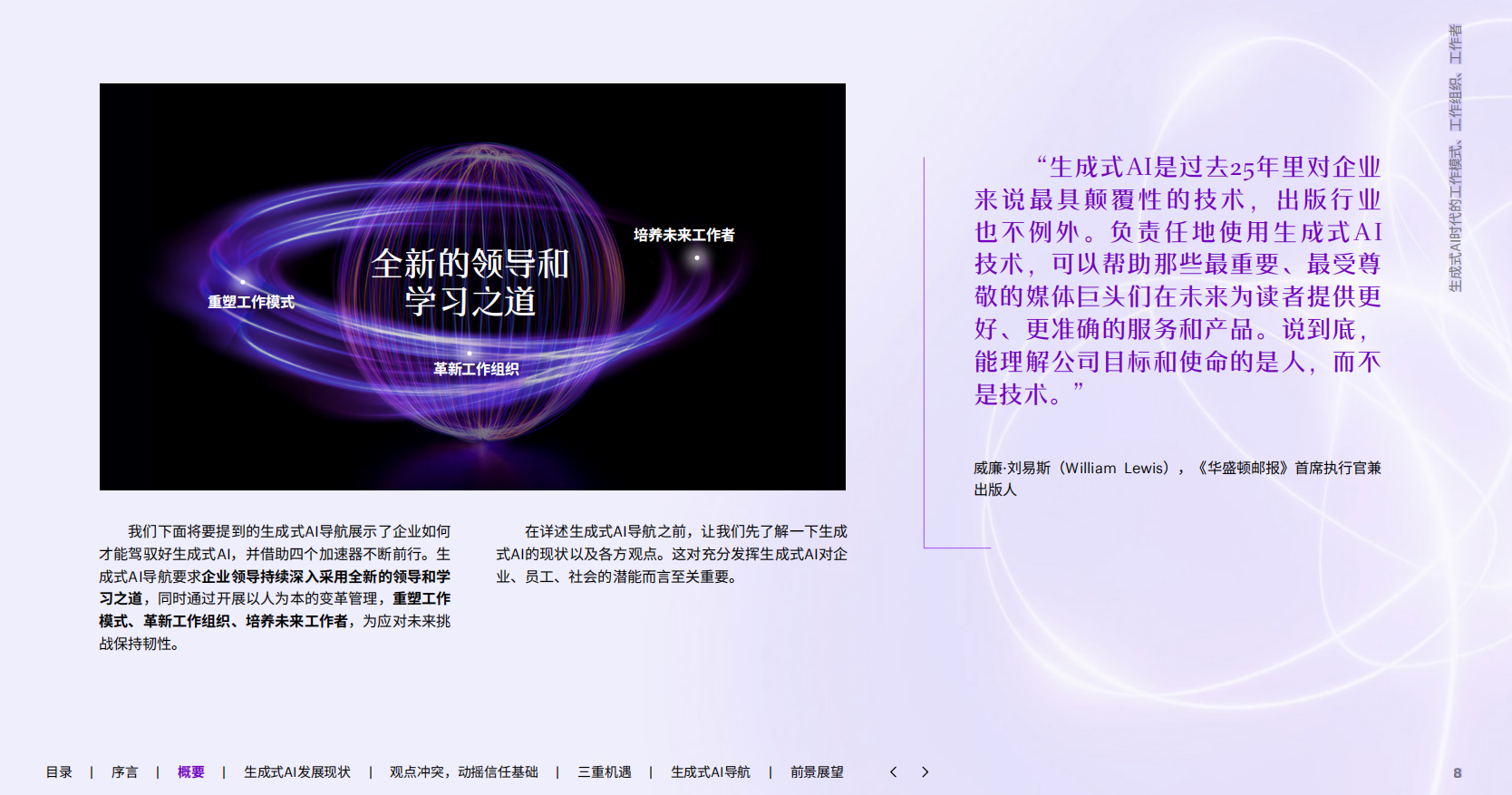The image size is (1512, 795).
Task: Jump to the 序言 section
Action: [x=124, y=772]
